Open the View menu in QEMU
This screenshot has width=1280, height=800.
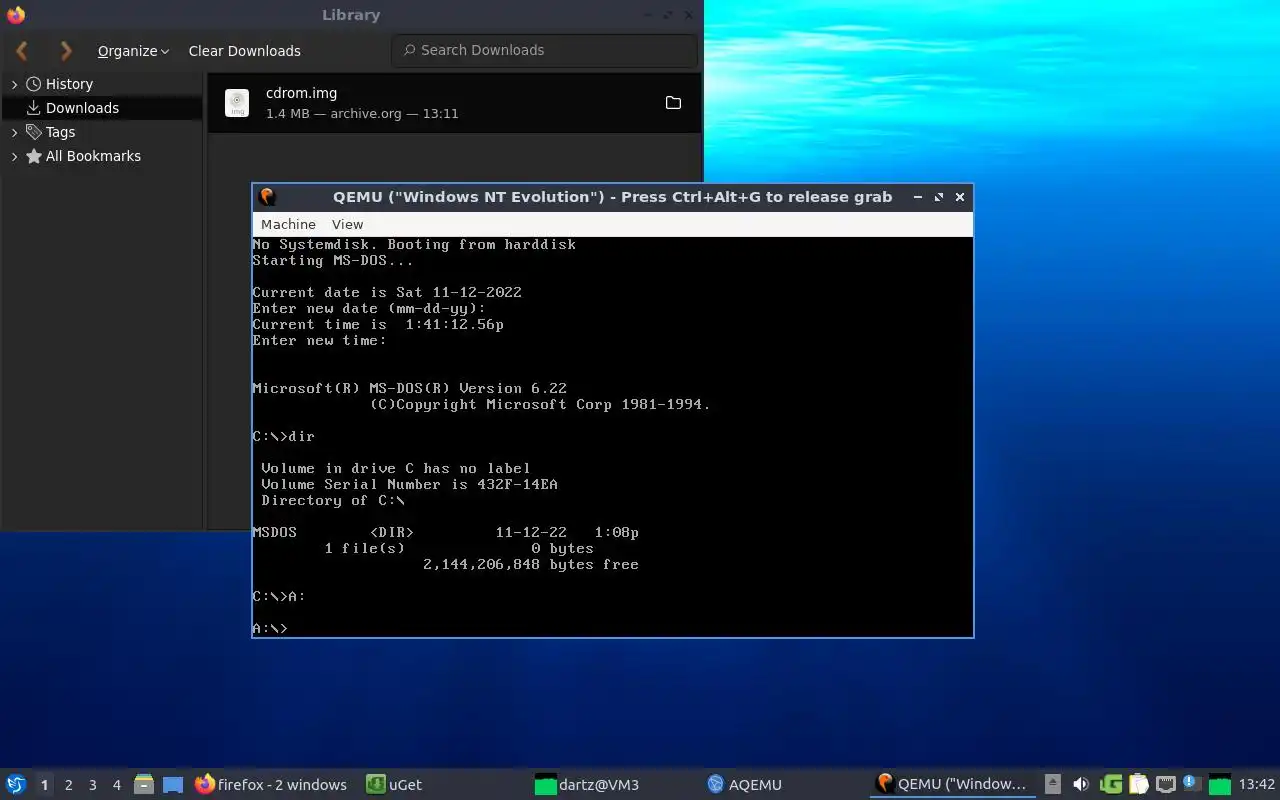tap(348, 224)
